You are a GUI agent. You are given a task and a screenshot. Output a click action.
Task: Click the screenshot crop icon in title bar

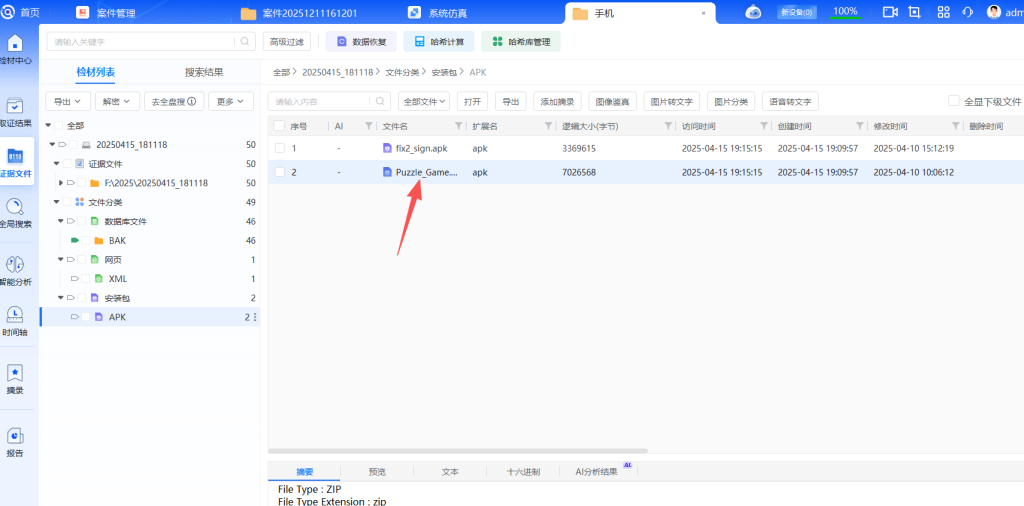point(914,12)
